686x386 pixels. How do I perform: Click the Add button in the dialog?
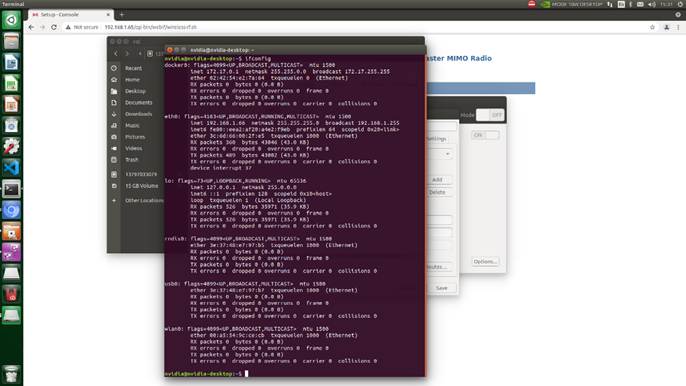[x=437, y=180]
